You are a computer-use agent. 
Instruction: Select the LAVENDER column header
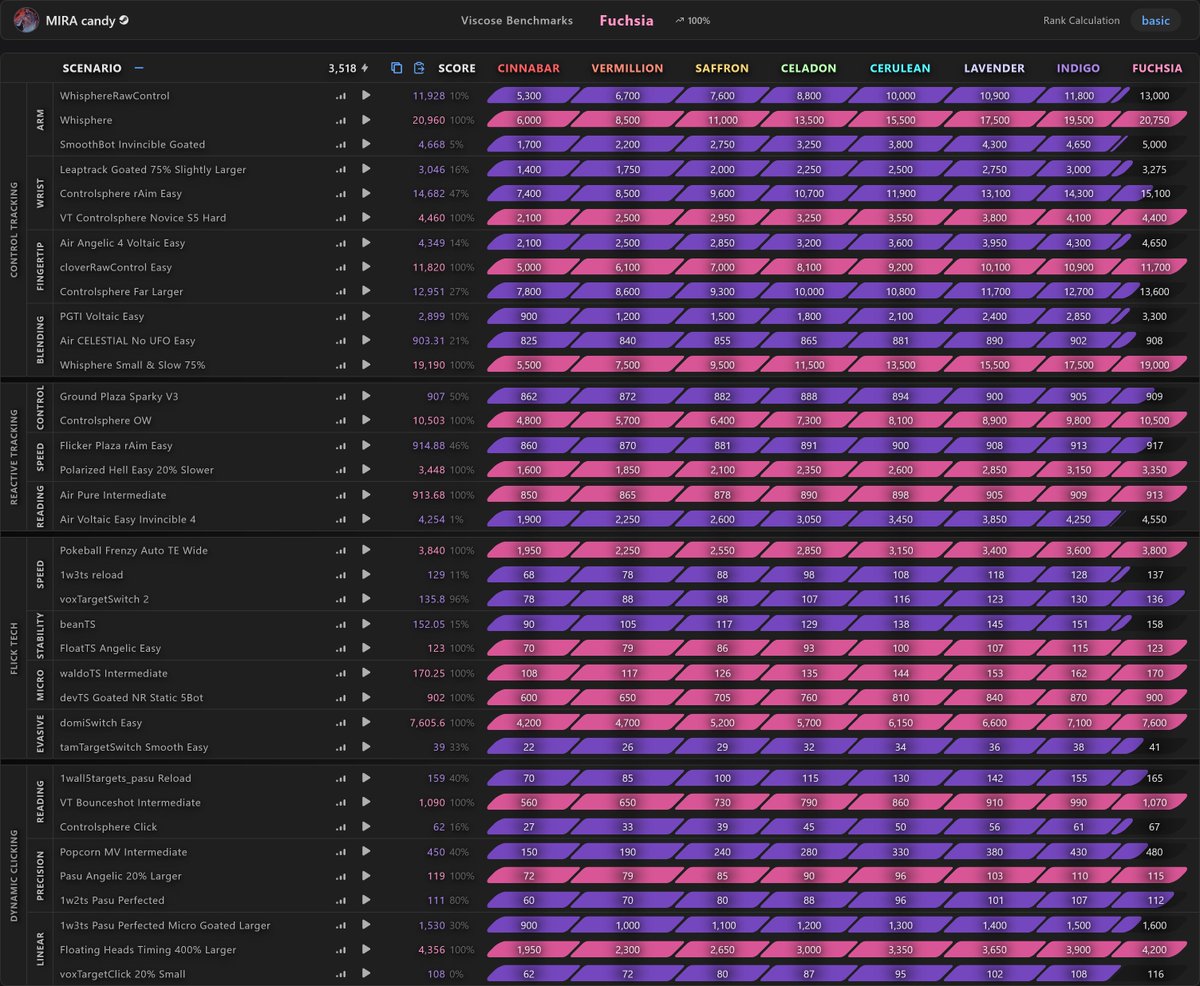[994, 68]
